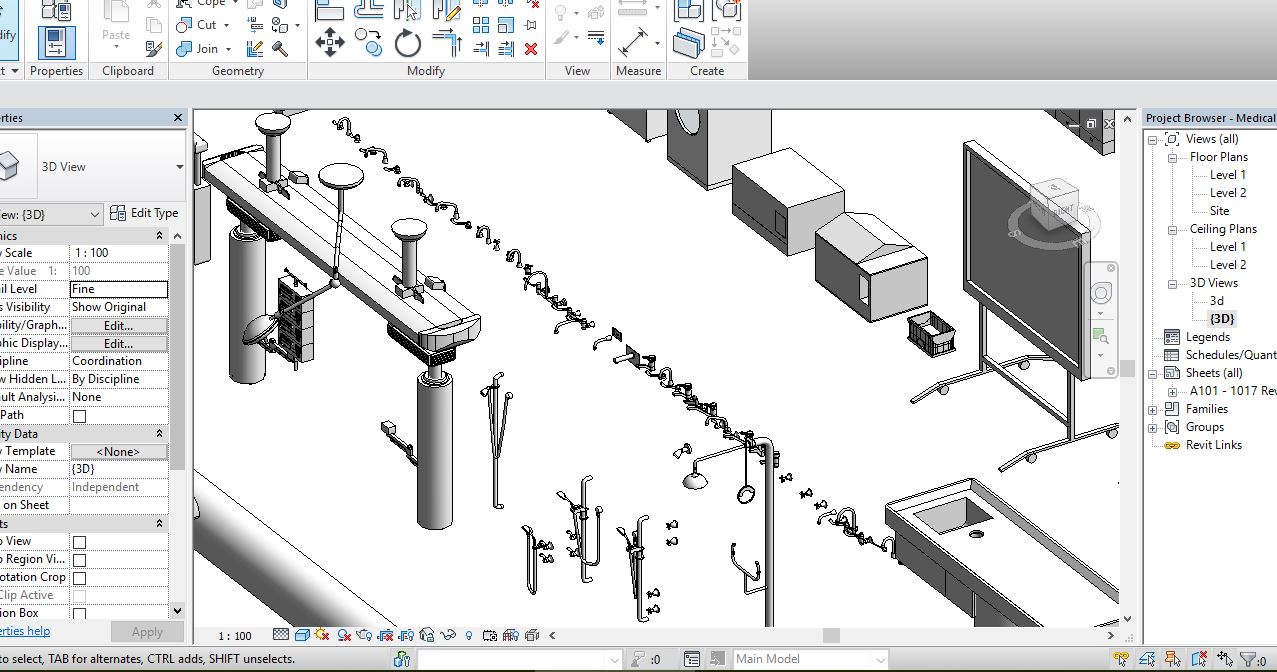Open Visual Style from view control bar

pyautogui.click(x=302, y=635)
